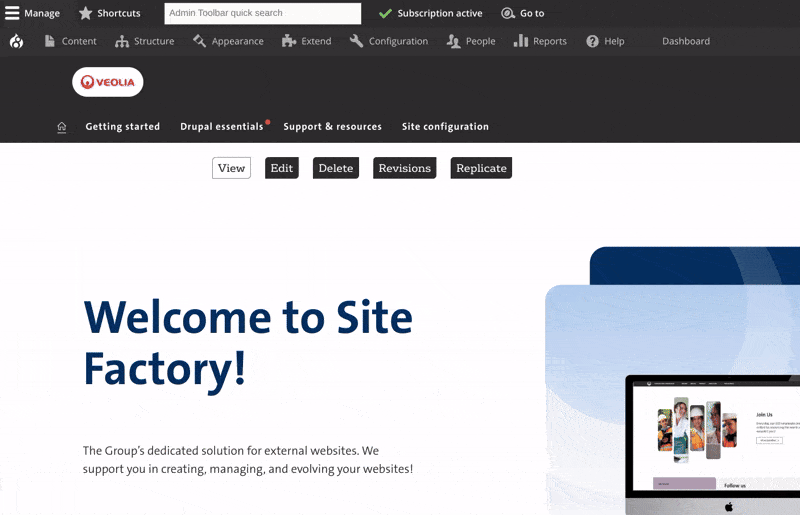The image size is (800, 515).
Task: Open the Drupal essentials menu
Action: coord(221,127)
